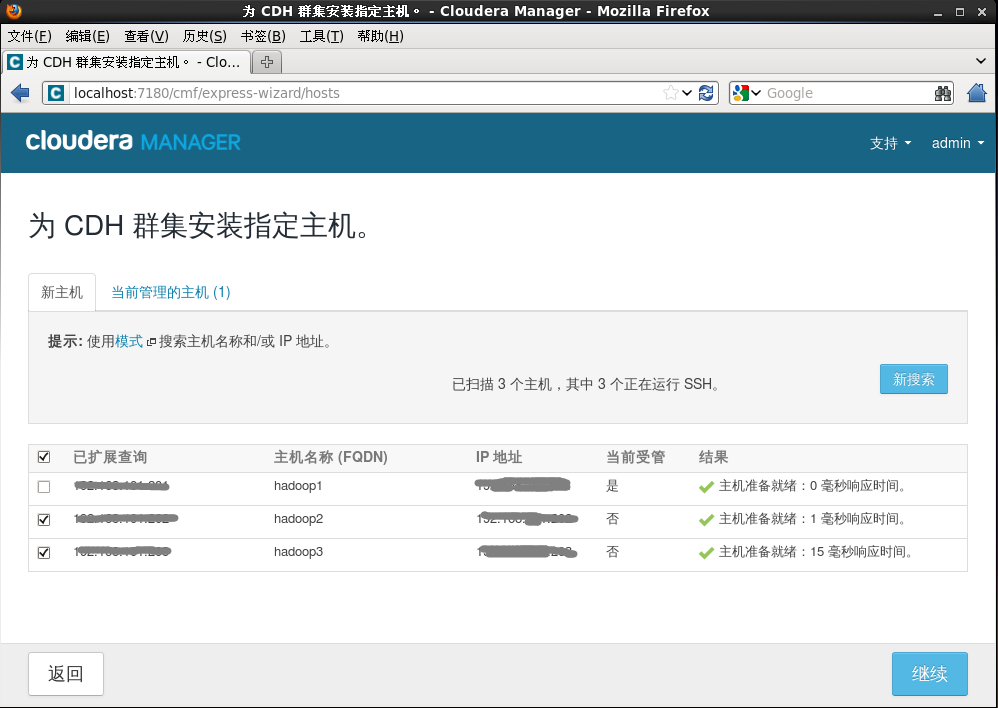Click the Firefox logo in the title bar

click(x=13, y=11)
